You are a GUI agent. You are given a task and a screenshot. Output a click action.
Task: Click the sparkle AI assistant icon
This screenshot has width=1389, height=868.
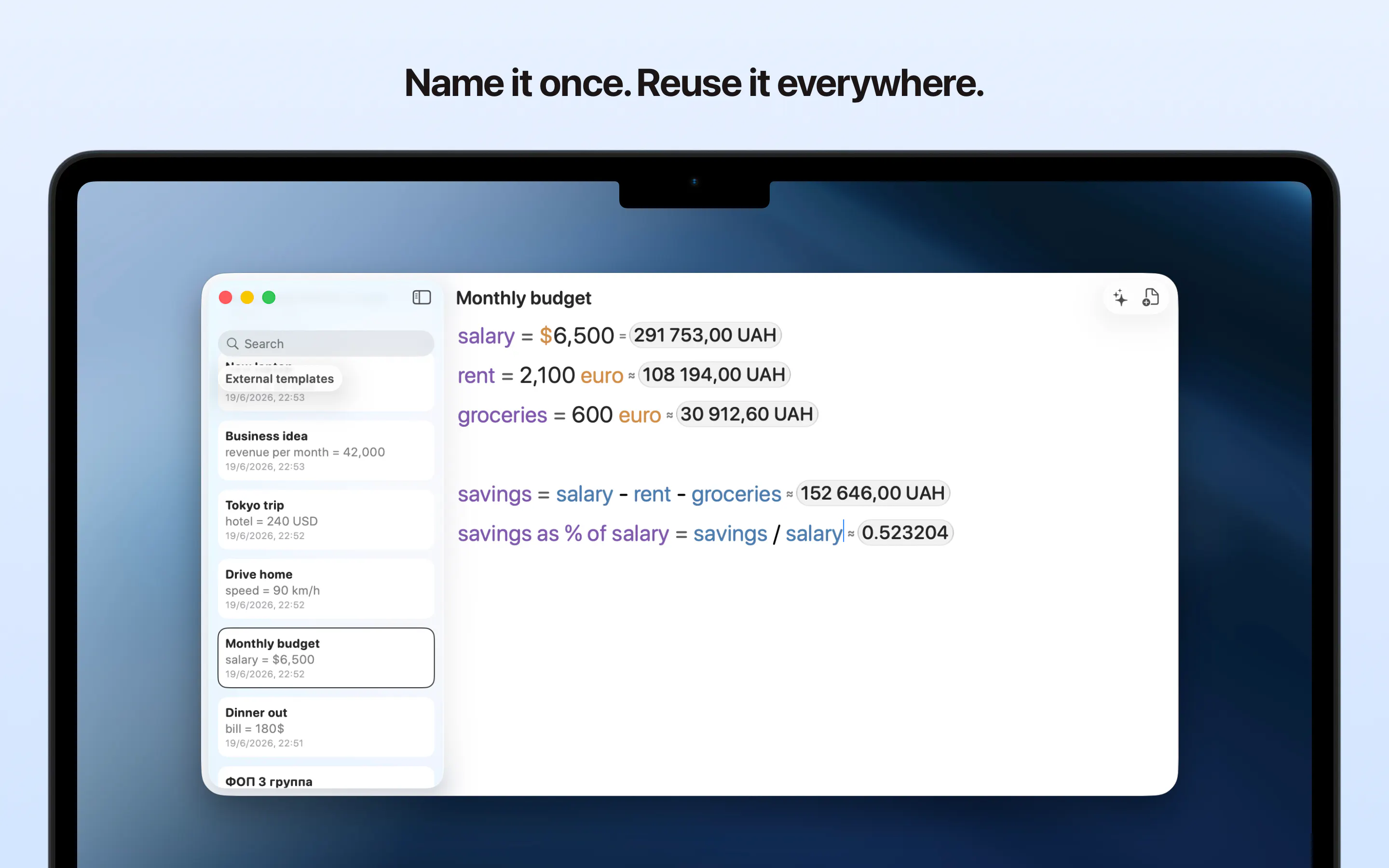tap(1120, 298)
